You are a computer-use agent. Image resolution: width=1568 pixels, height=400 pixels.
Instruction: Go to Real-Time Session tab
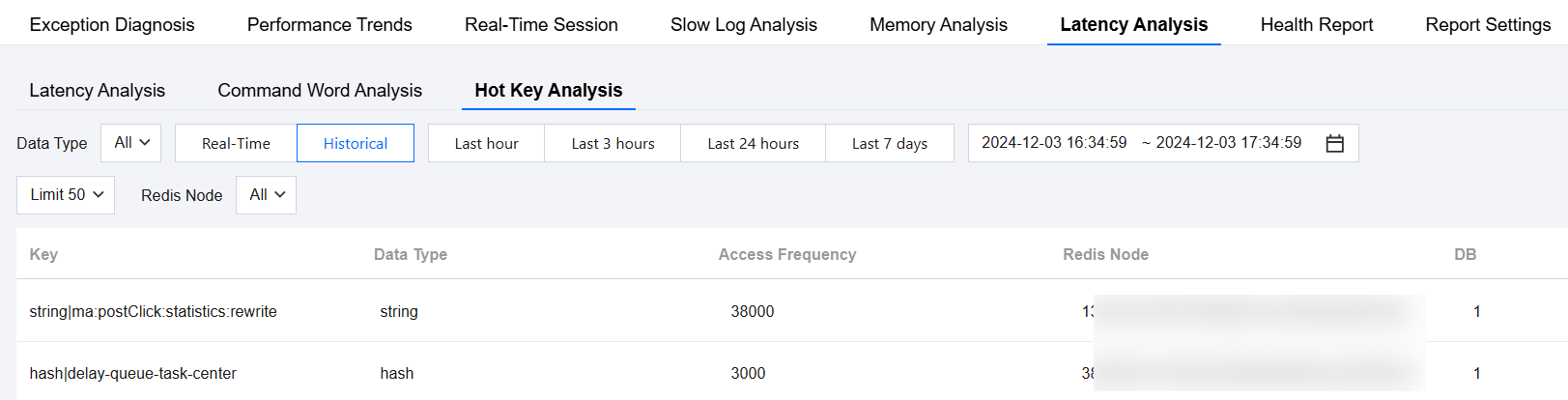tap(541, 25)
